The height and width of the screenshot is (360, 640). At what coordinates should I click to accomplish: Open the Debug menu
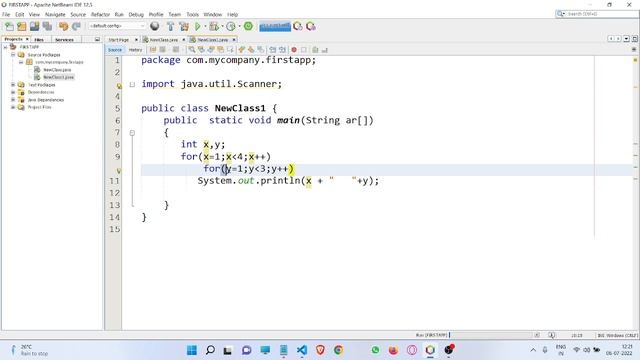click(x=136, y=14)
